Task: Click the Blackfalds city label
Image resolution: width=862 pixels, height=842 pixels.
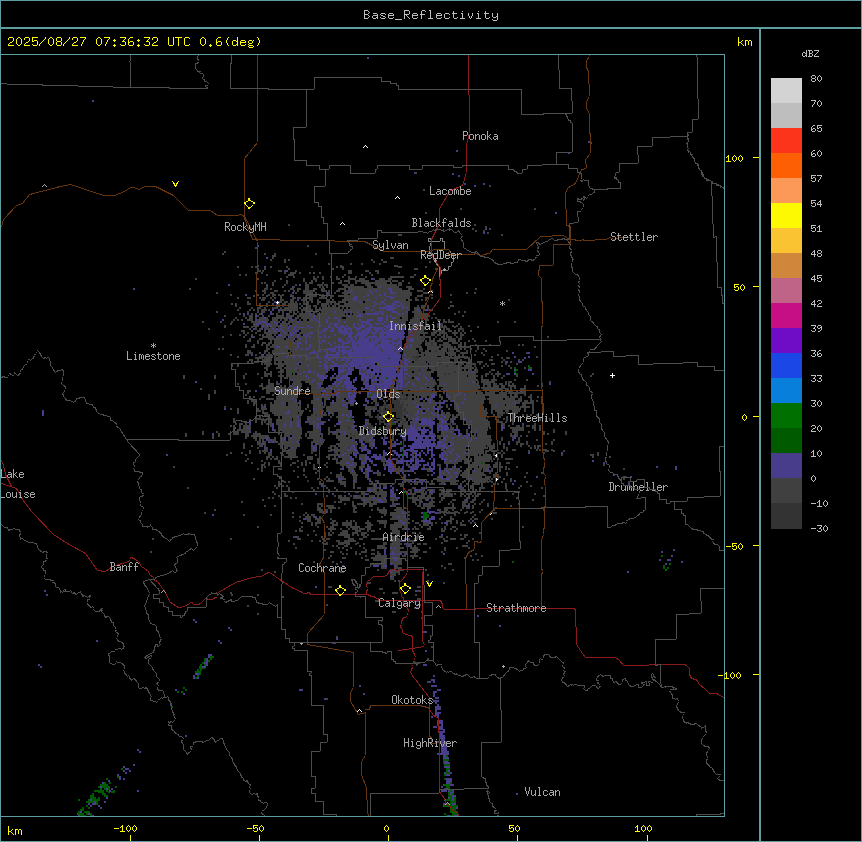Action: tap(441, 223)
